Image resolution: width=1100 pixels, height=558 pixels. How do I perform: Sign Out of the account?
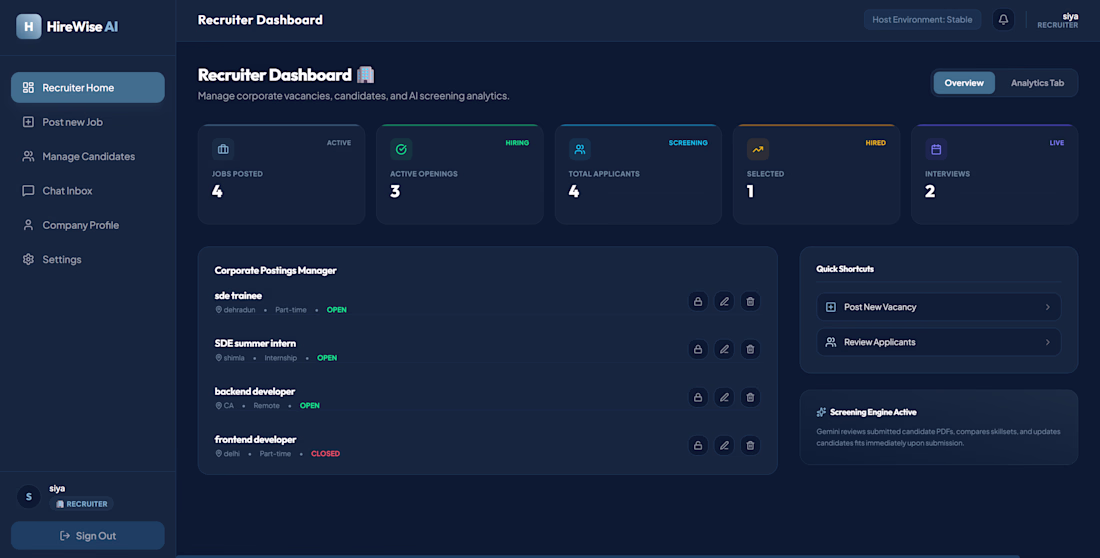tap(88, 536)
